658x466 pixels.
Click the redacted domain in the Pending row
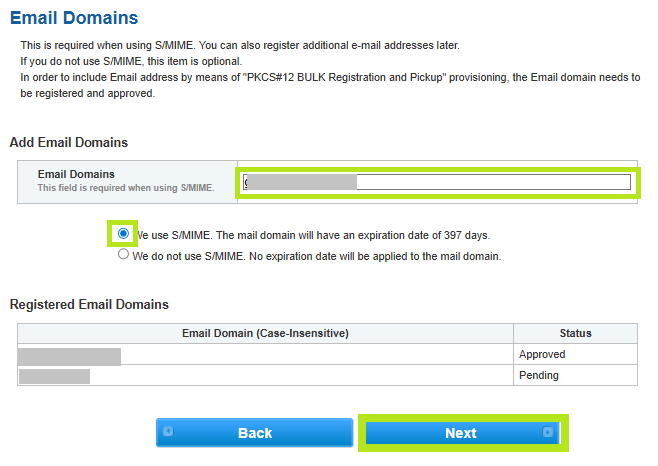pos(54,376)
